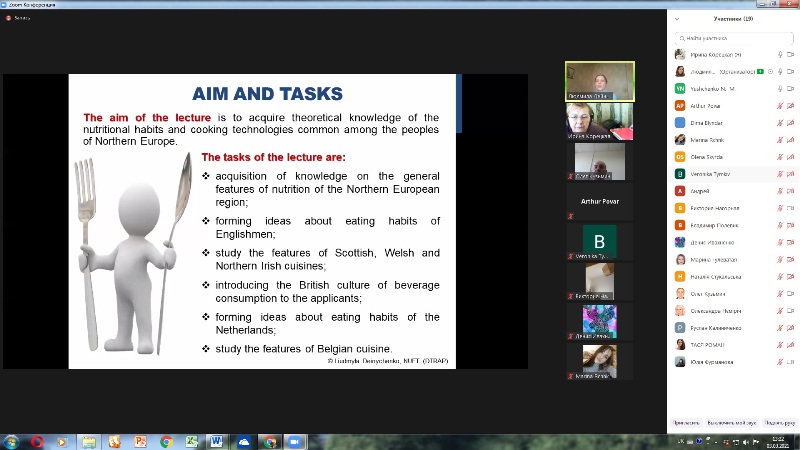Click muted mic icon next to Dima Blynder
The image size is (800, 450).
click(780, 123)
